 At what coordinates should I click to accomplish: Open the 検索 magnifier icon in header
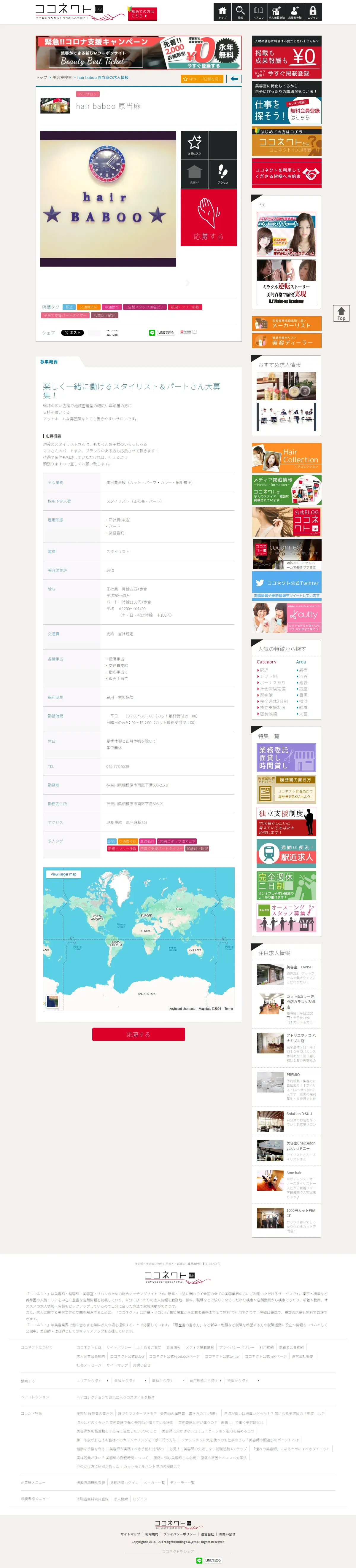(x=240, y=12)
